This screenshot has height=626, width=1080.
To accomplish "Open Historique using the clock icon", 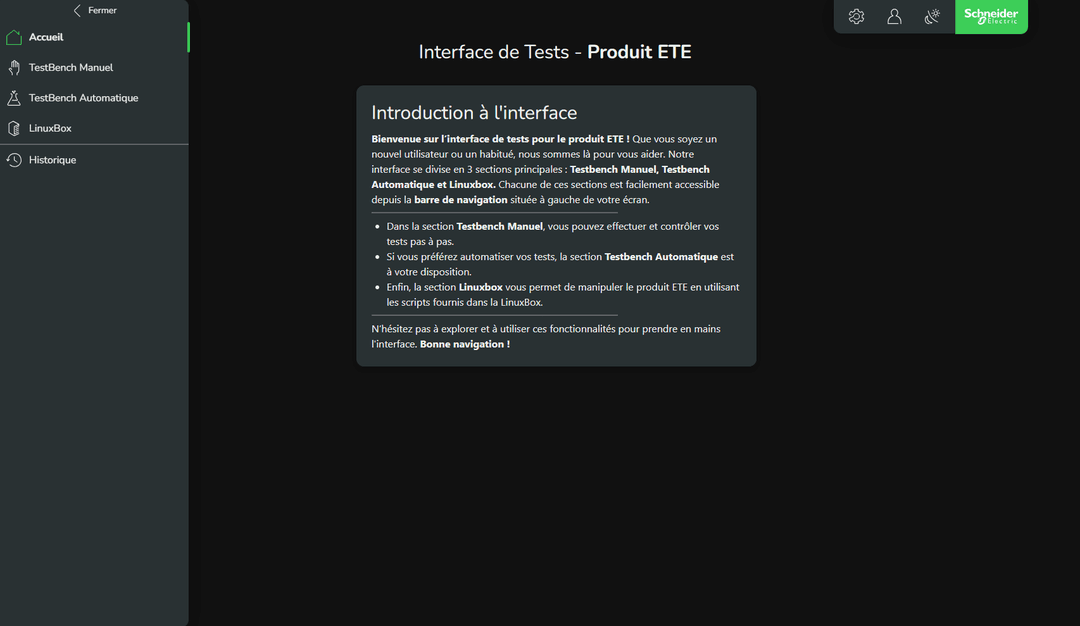I will tap(12, 160).
